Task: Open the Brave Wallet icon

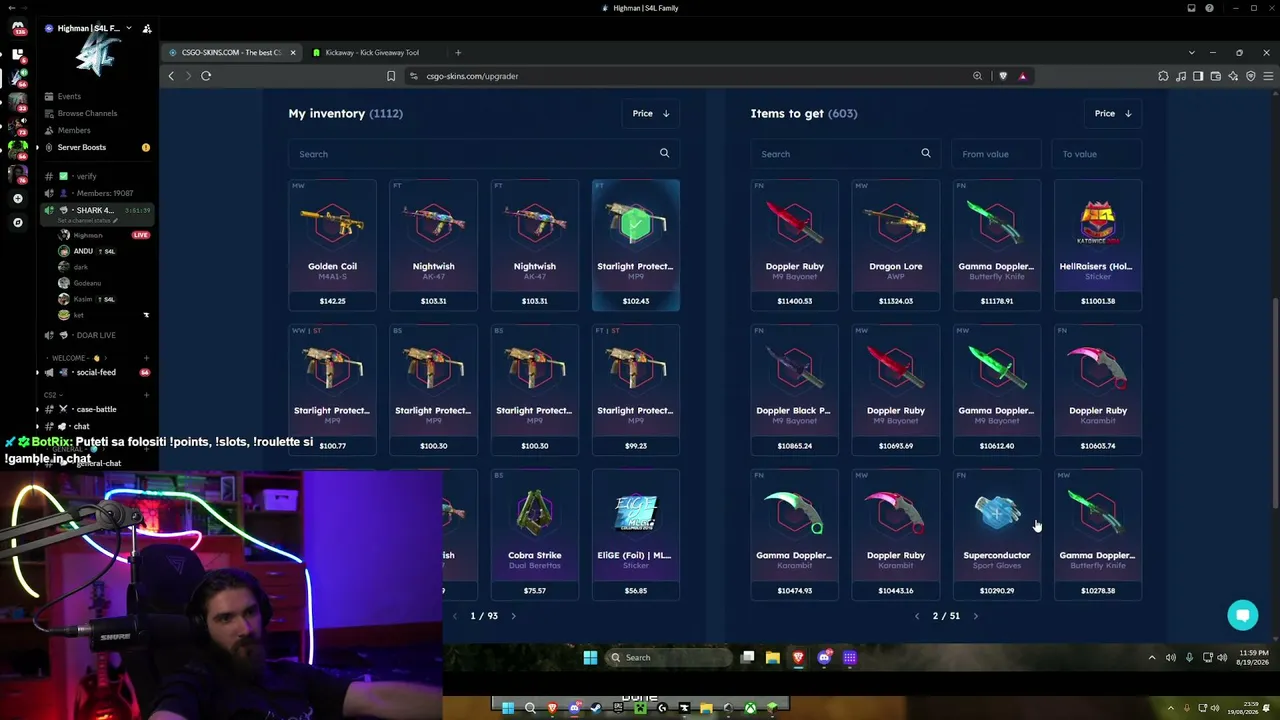Action: 1215,76
